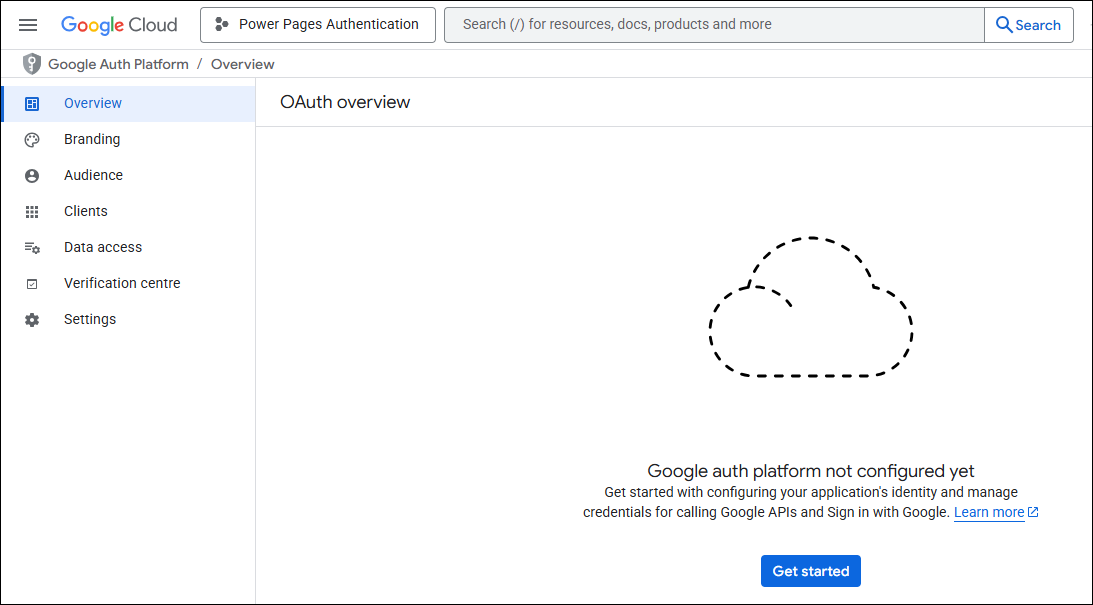Click the dashed cloud illustration
The width and height of the screenshot is (1093, 605).
[x=811, y=307]
